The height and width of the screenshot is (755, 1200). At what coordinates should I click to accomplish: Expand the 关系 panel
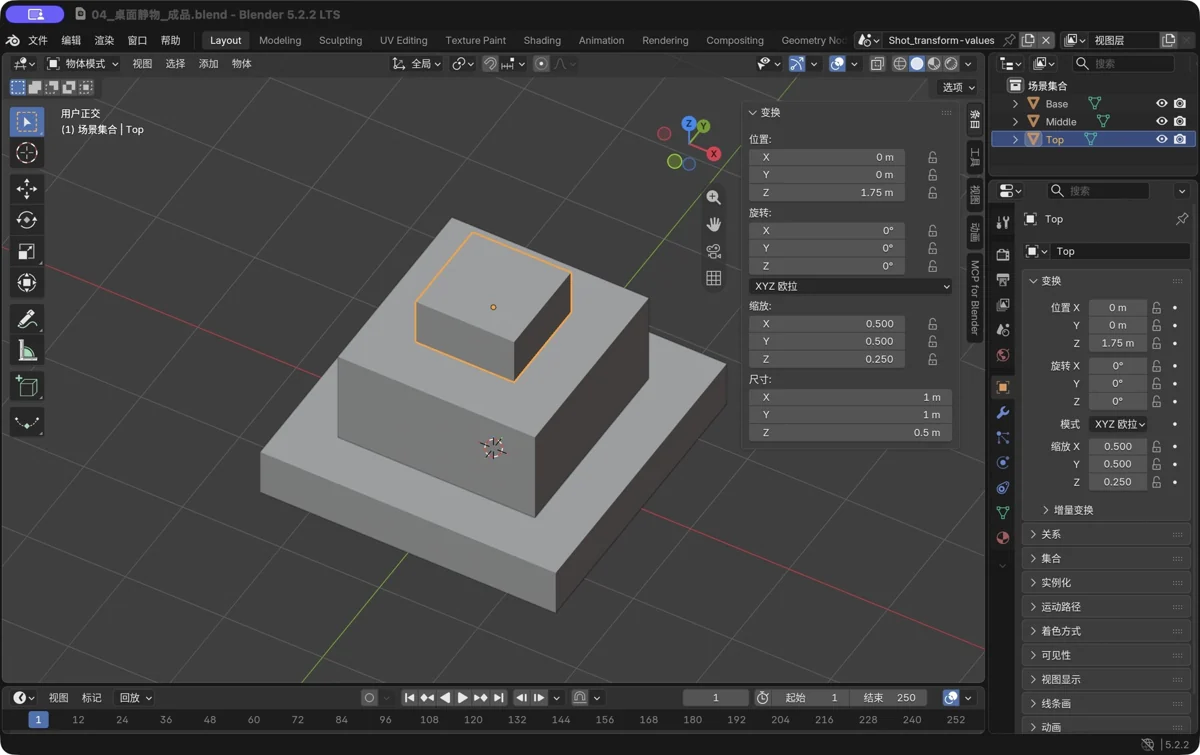tap(1108, 534)
